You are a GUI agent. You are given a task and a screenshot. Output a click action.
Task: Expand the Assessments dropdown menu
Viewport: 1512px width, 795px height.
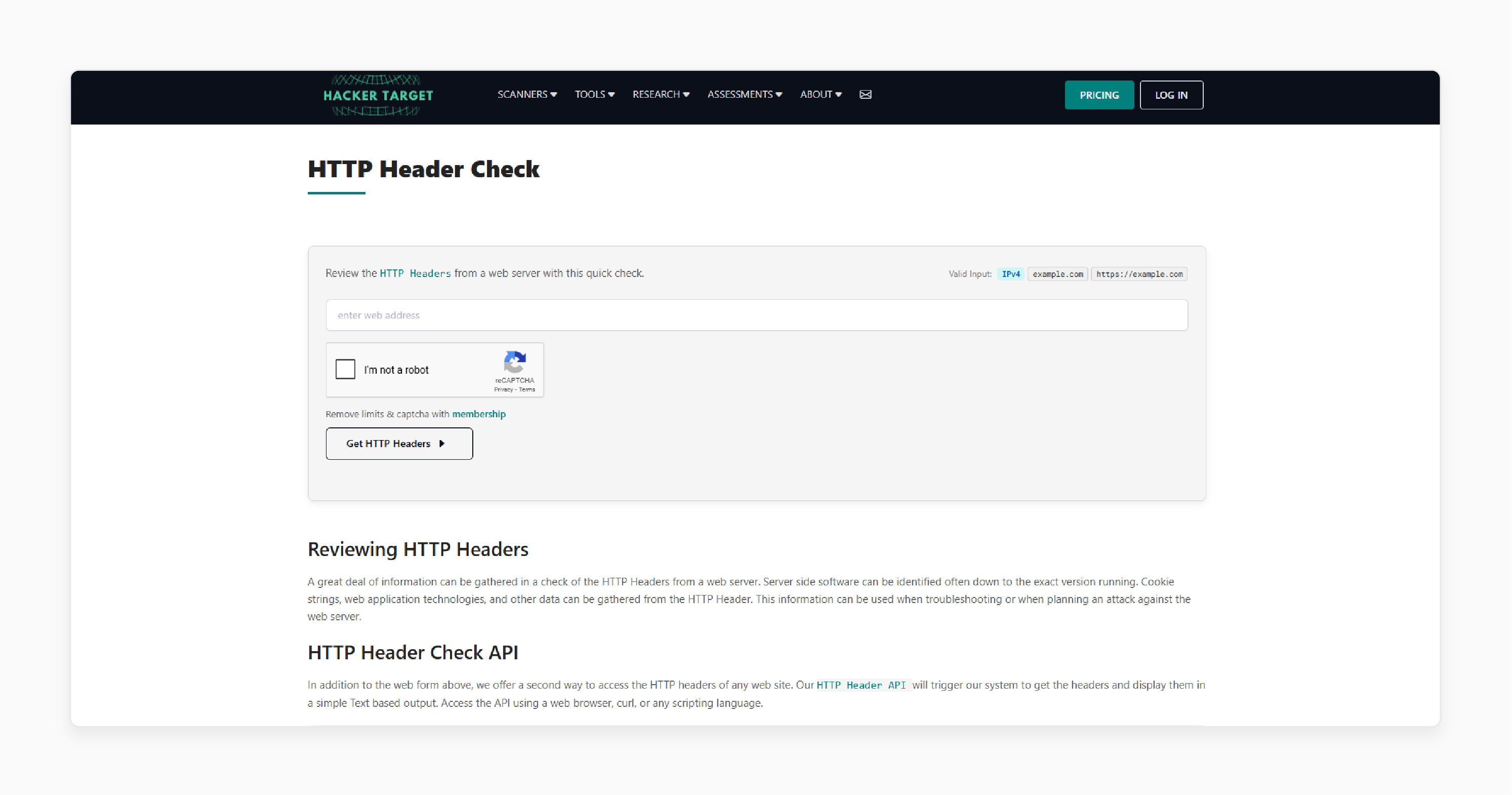click(744, 95)
